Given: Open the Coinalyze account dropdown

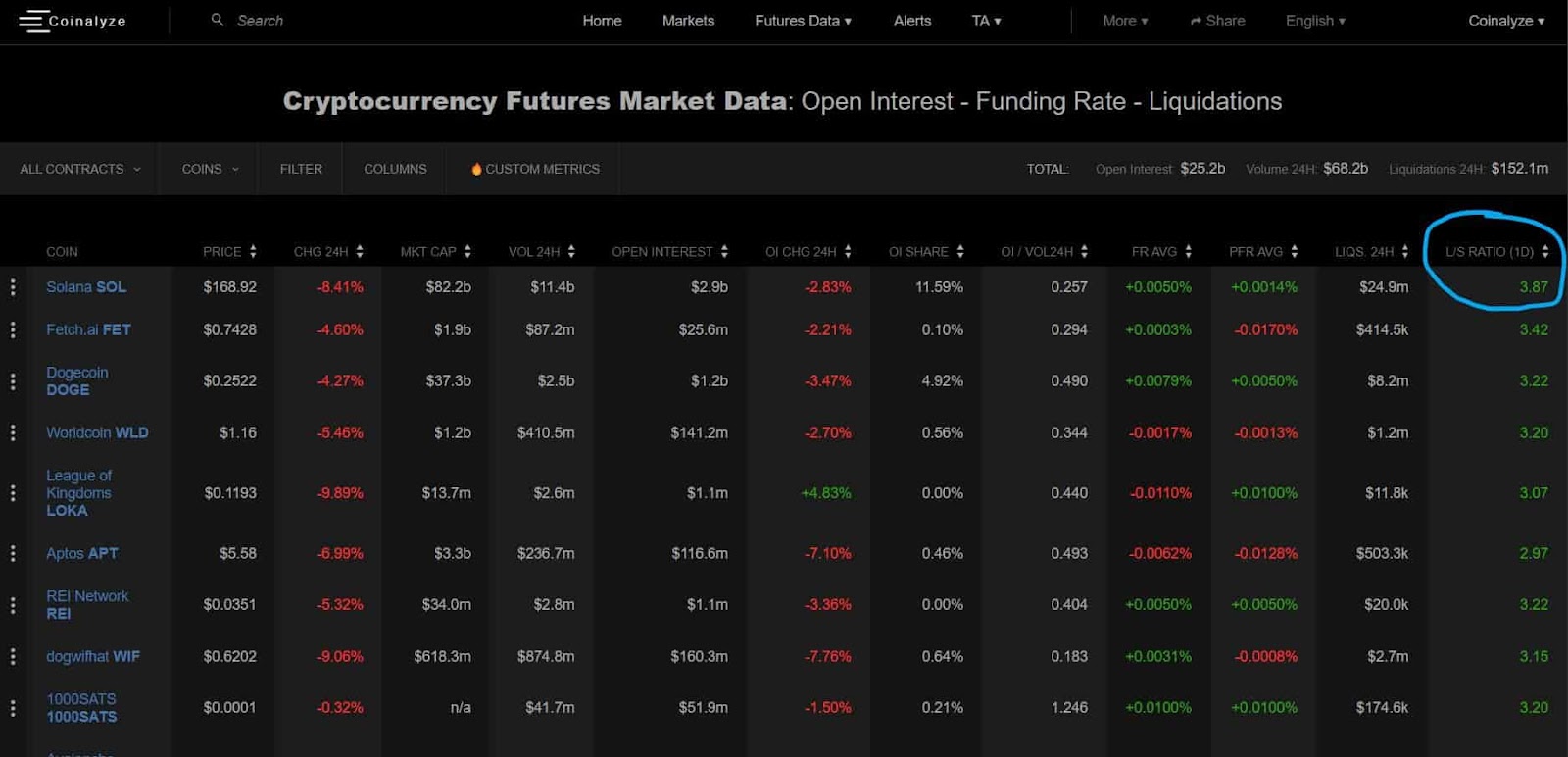Looking at the screenshot, I should [x=1506, y=21].
